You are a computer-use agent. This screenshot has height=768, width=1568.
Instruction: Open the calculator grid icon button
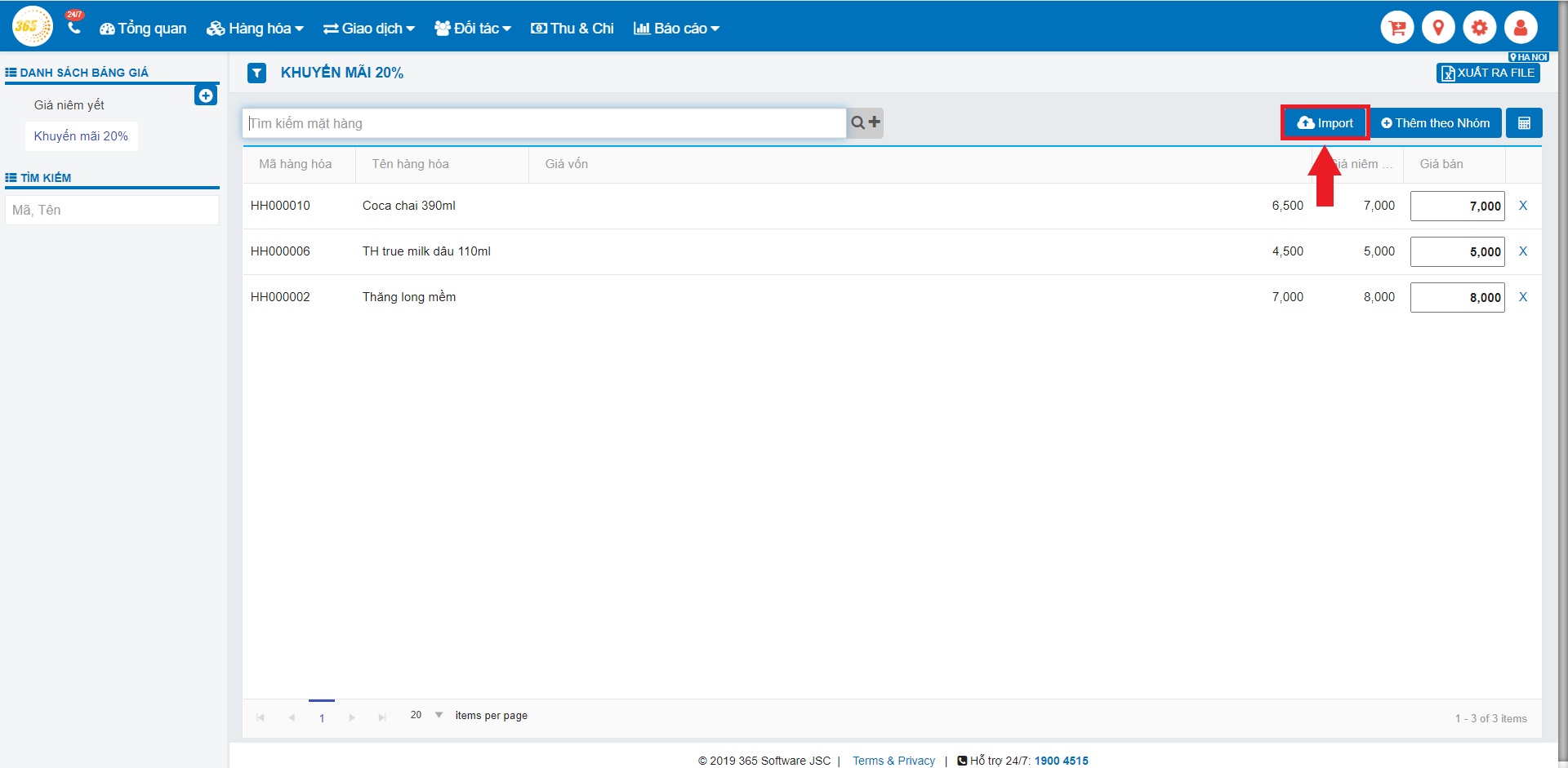click(x=1523, y=123)
